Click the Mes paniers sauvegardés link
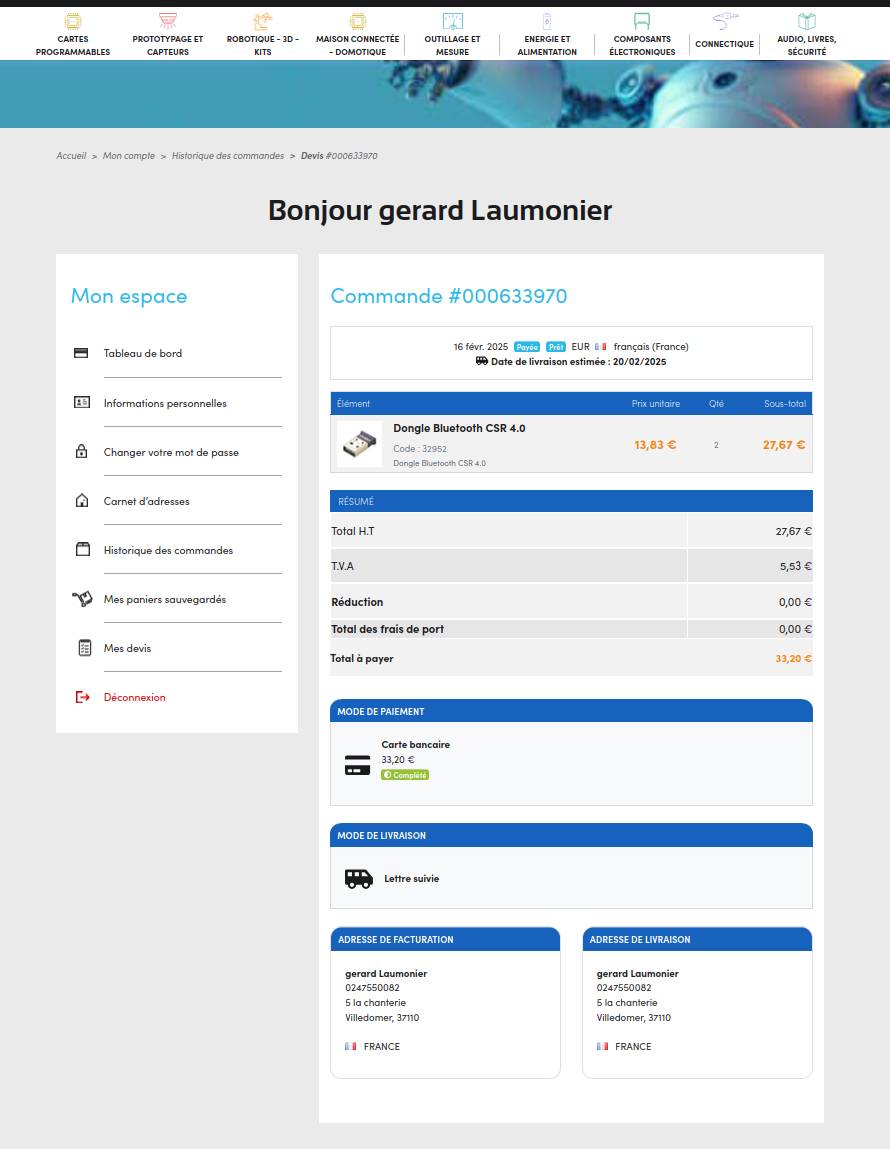890x1149 pixels. pos(165,599)
